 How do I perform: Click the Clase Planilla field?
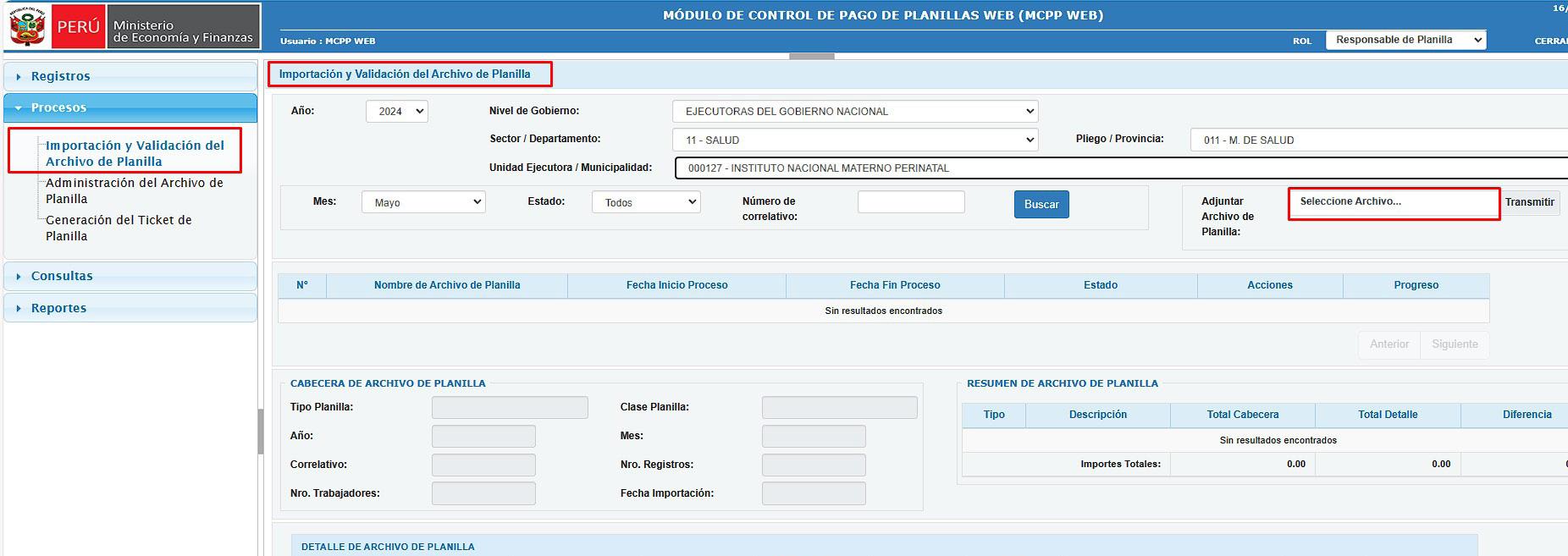tap(840, 408)
